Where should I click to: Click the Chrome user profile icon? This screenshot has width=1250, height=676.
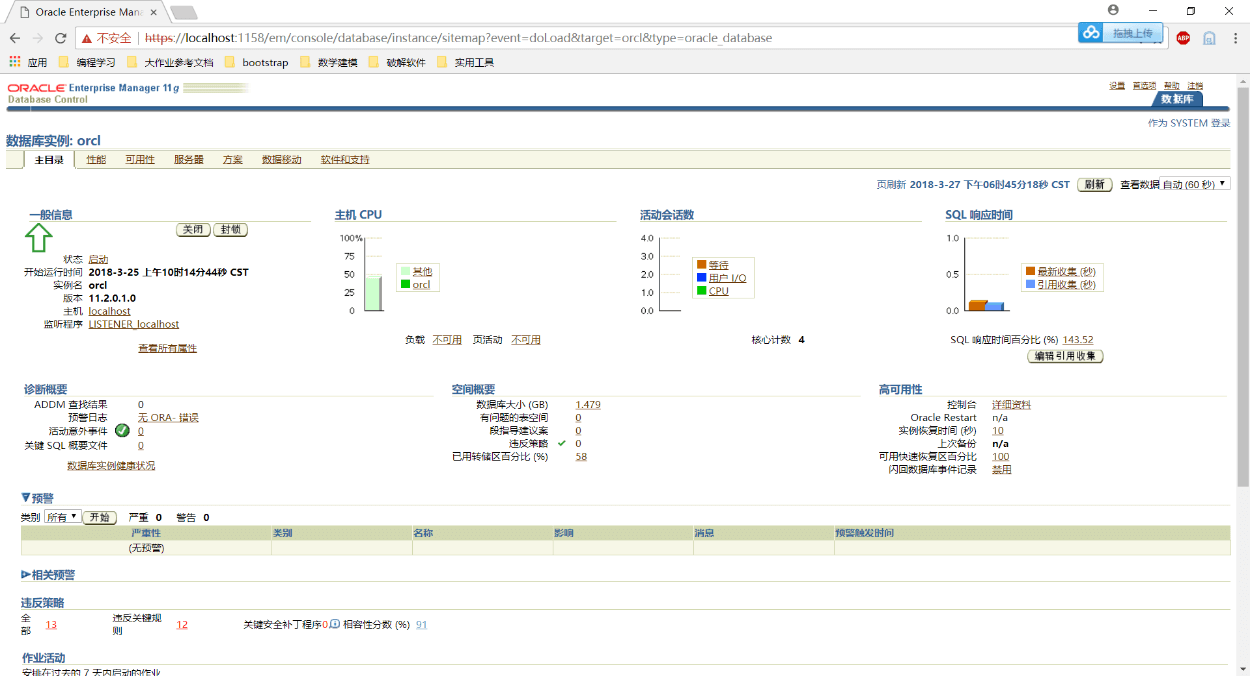1113,10
